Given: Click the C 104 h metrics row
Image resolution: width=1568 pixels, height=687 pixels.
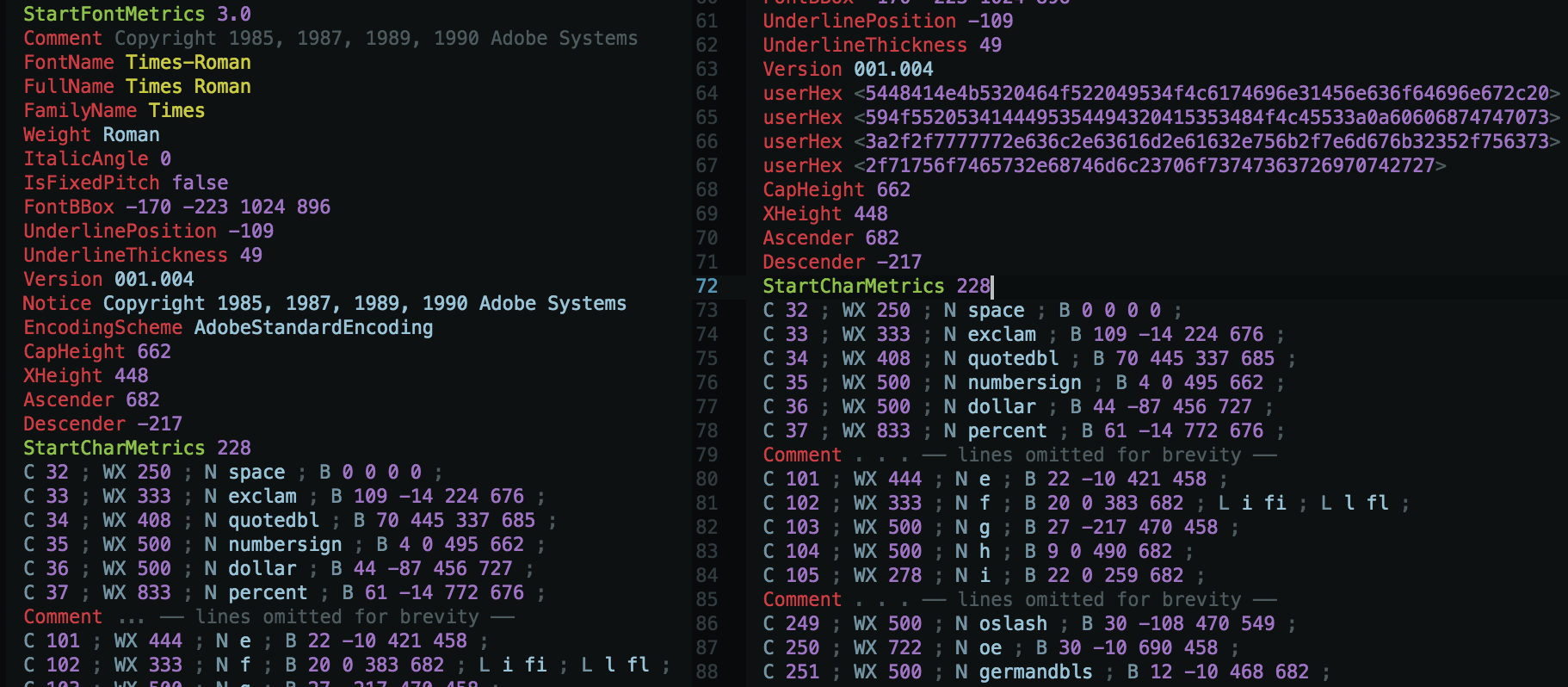Looking at the screenshot, I should [x=978, y=551].
